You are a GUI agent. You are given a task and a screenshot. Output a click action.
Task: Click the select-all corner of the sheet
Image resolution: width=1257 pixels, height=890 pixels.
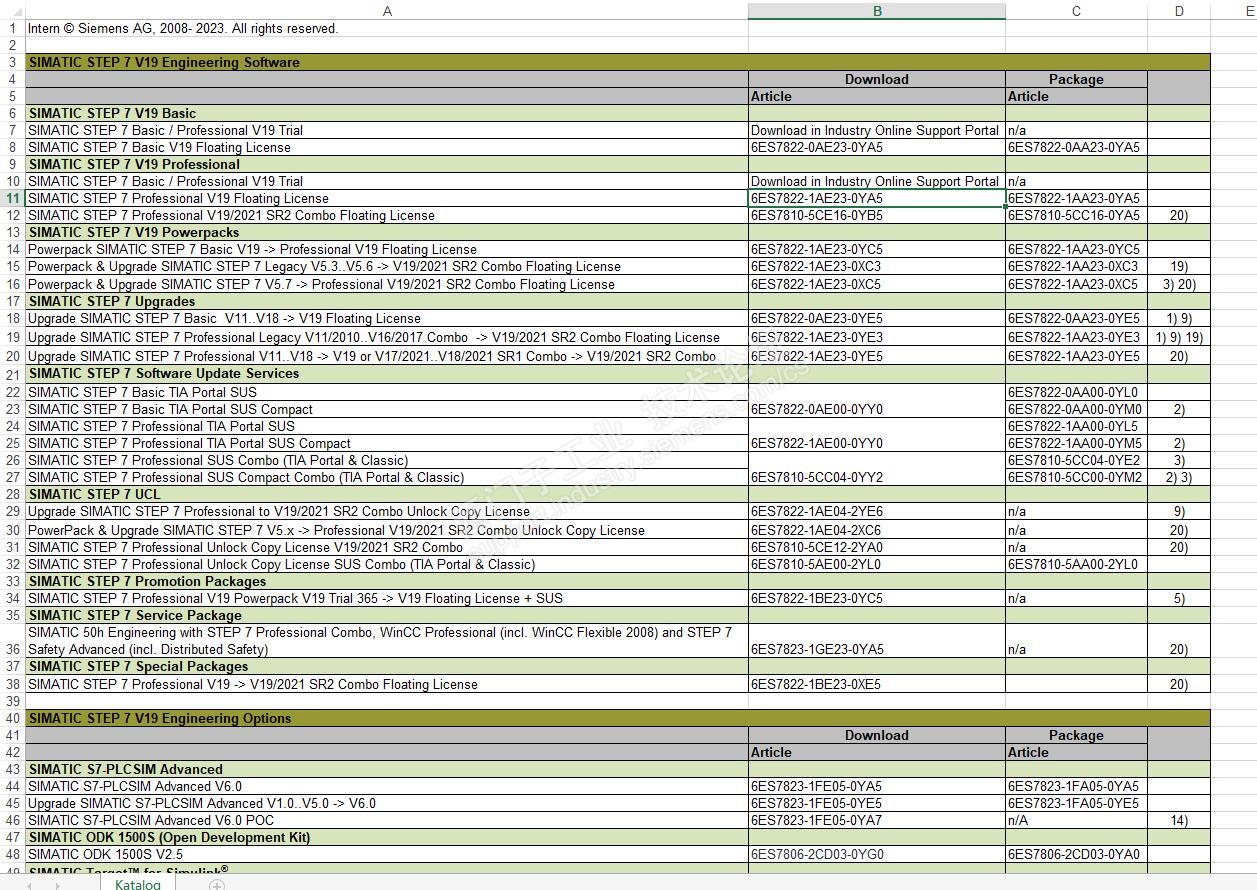pos(12,11)
